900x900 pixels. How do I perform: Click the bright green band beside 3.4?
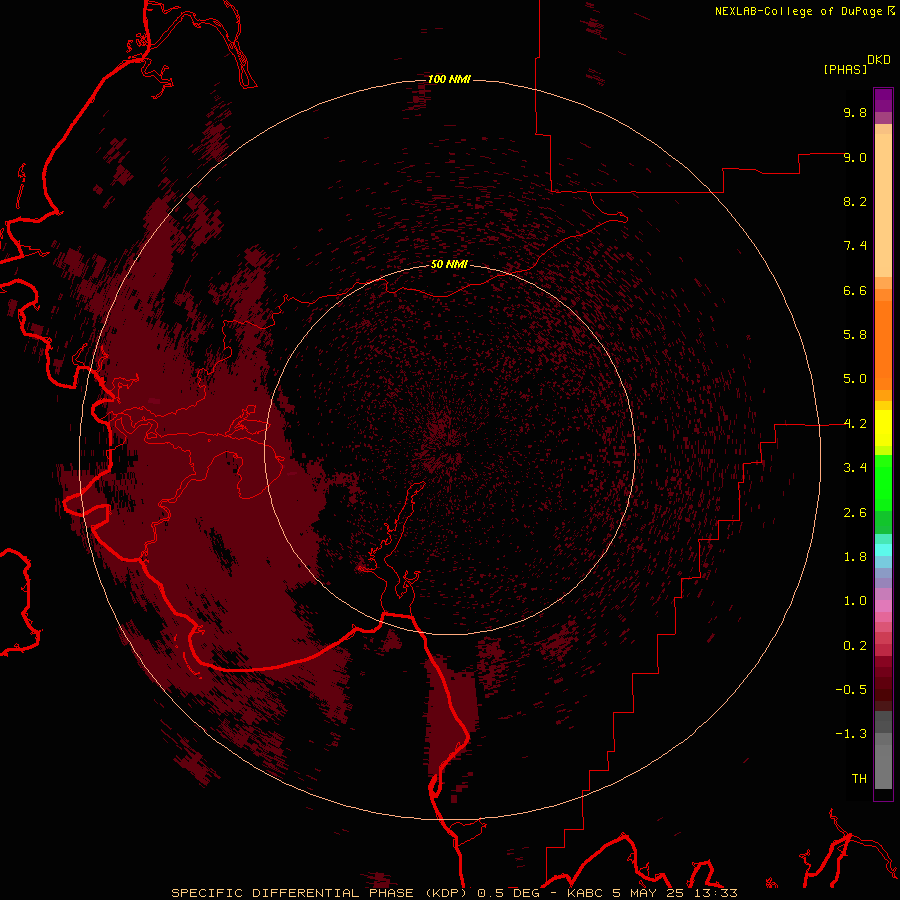(x=883, y=482)
